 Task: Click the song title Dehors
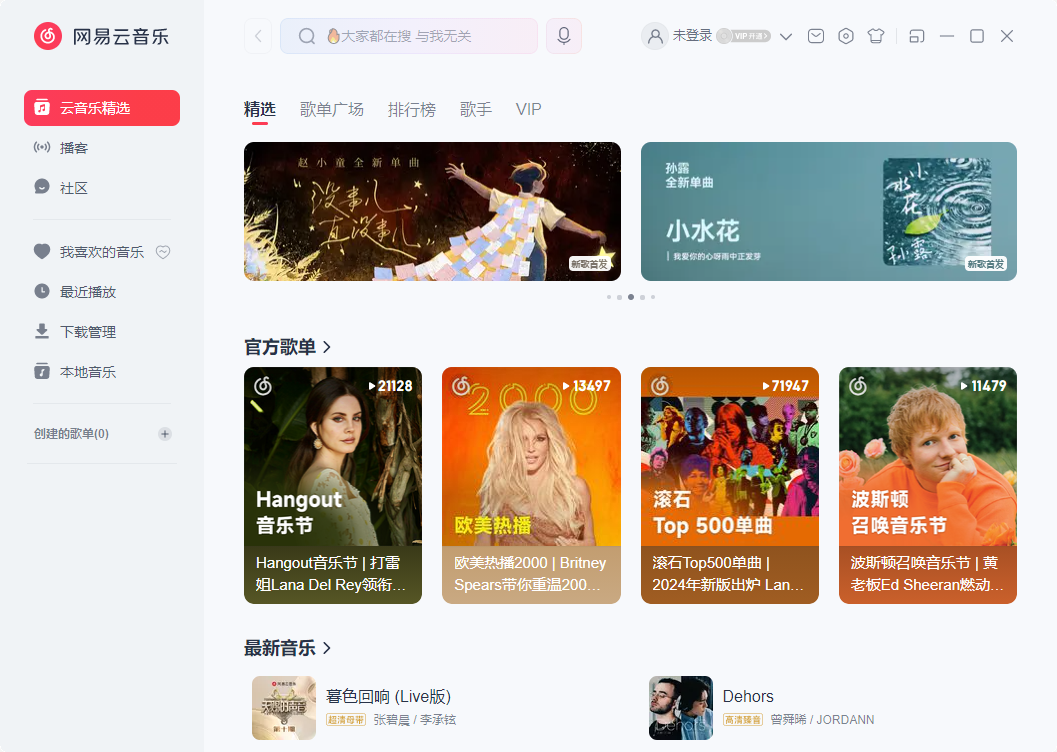click(748, 697)
